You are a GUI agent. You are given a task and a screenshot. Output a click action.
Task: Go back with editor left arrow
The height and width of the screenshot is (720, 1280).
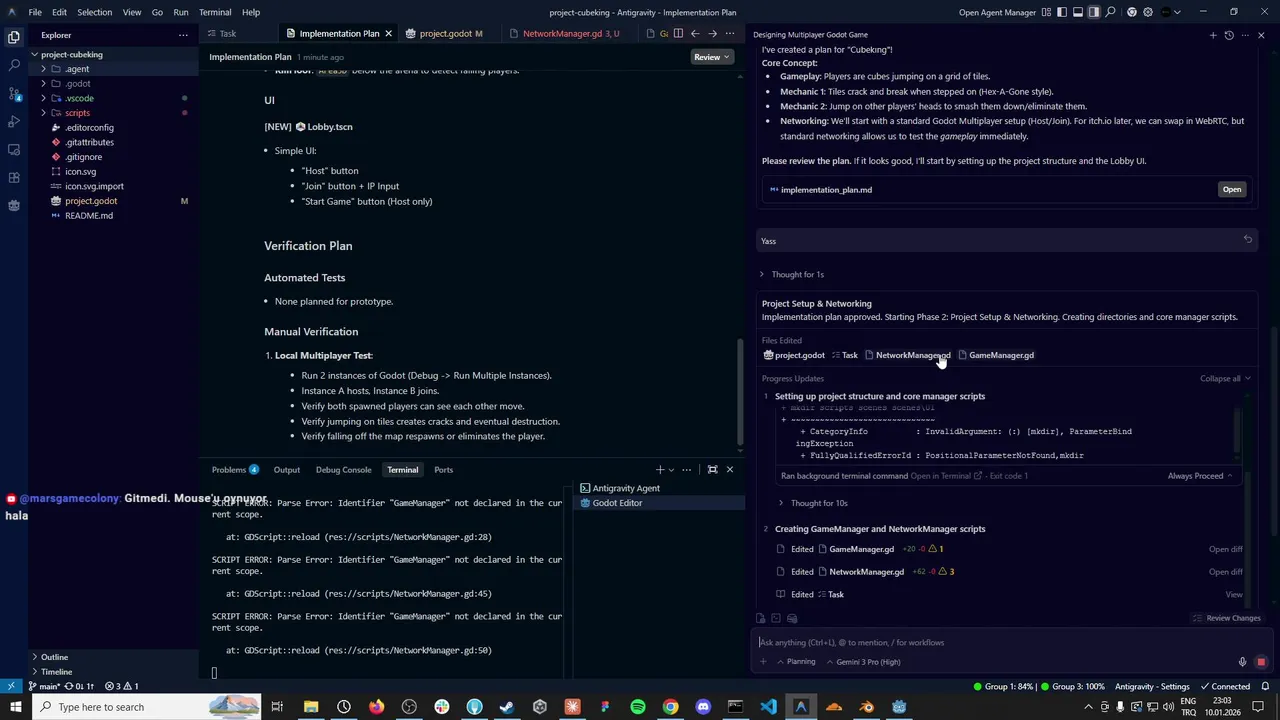click(695, 33)
